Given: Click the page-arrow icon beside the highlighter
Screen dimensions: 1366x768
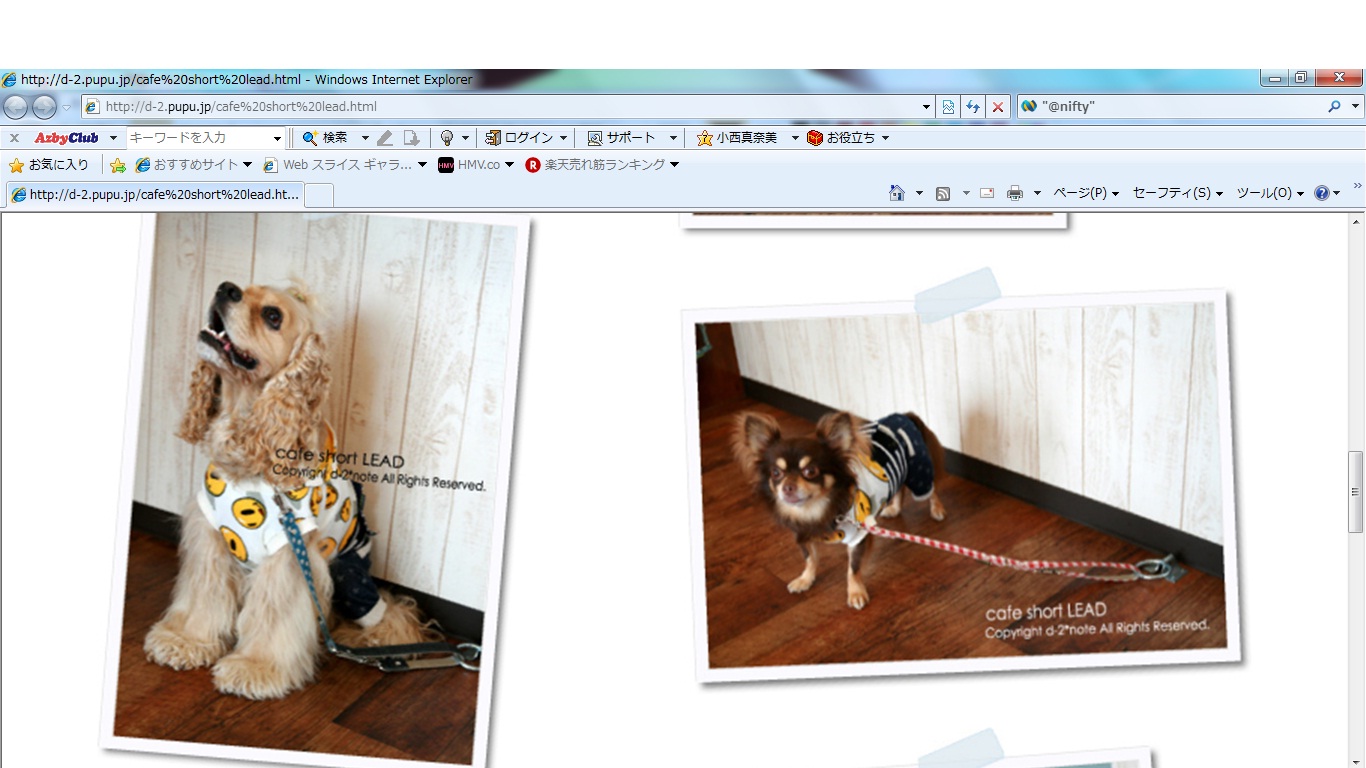Looking at the screenshot, I should [411, 138].
